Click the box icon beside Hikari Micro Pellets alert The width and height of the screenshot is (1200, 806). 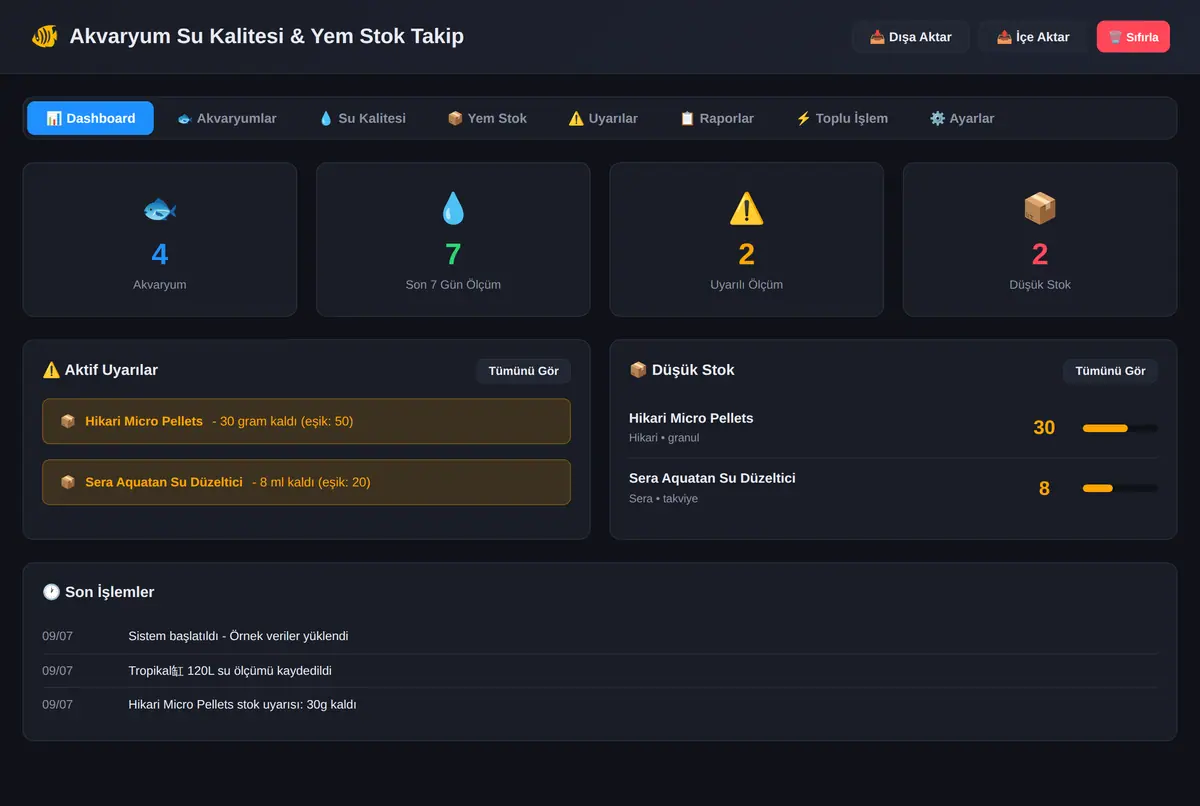point(68,421)
